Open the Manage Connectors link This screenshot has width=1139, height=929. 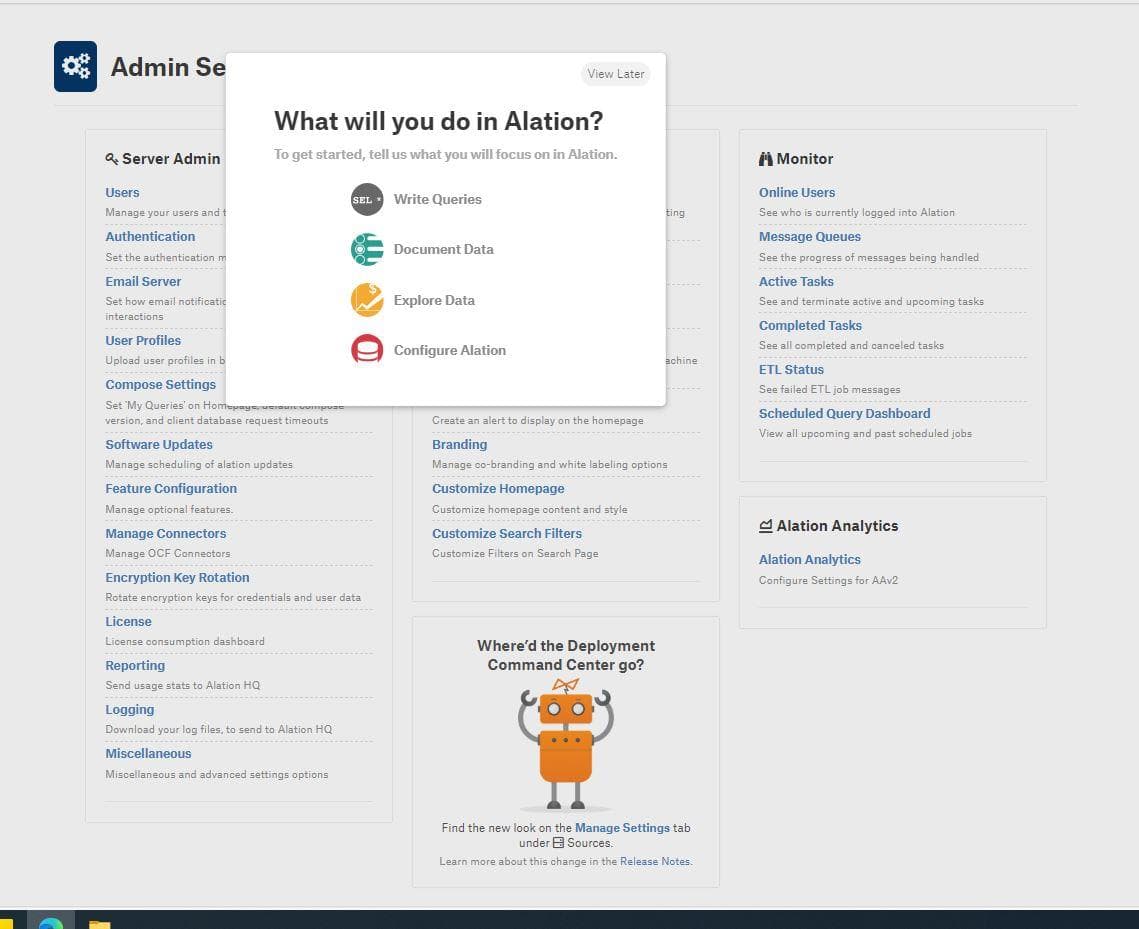(166, 533)
